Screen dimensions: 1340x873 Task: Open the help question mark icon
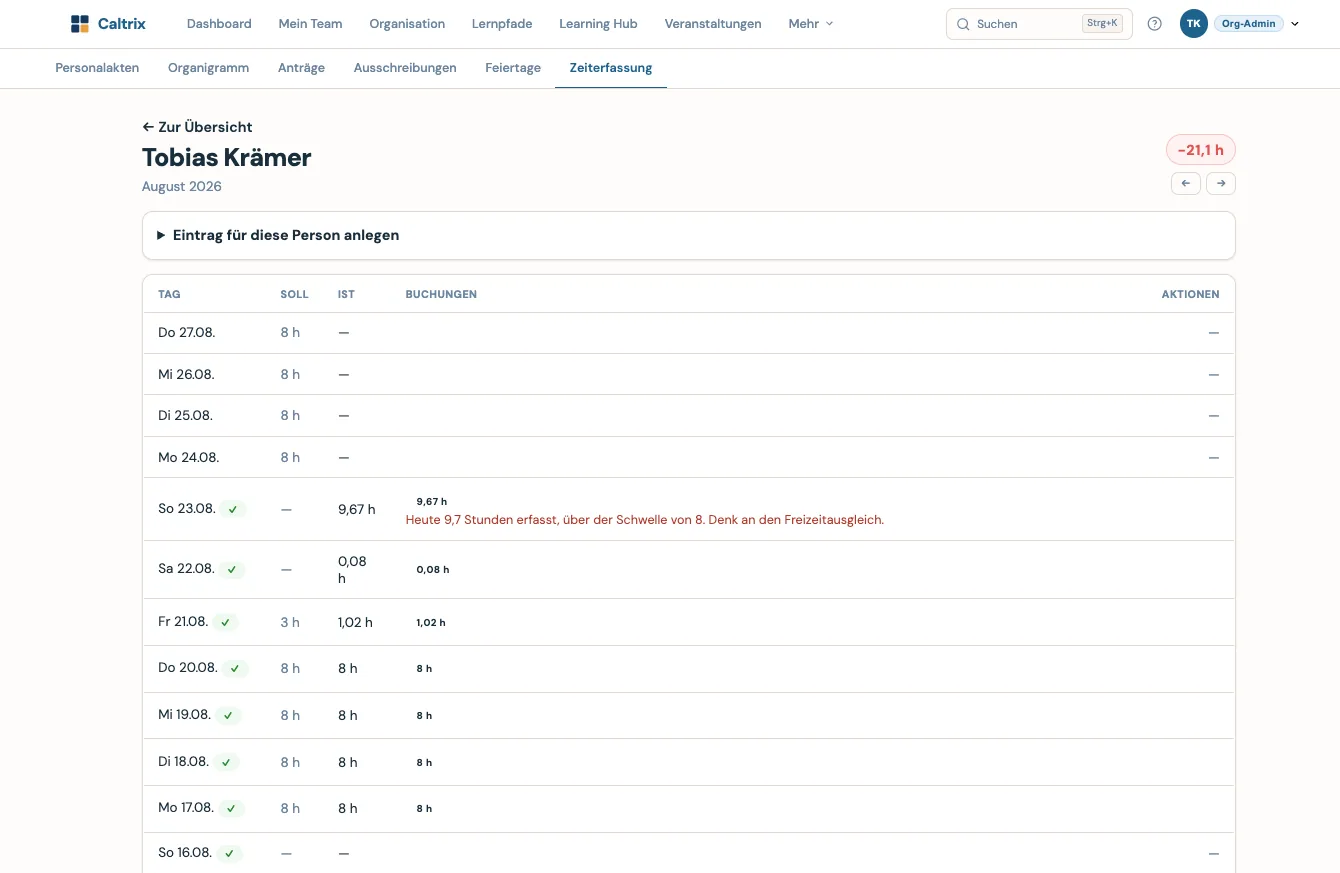1155,24
